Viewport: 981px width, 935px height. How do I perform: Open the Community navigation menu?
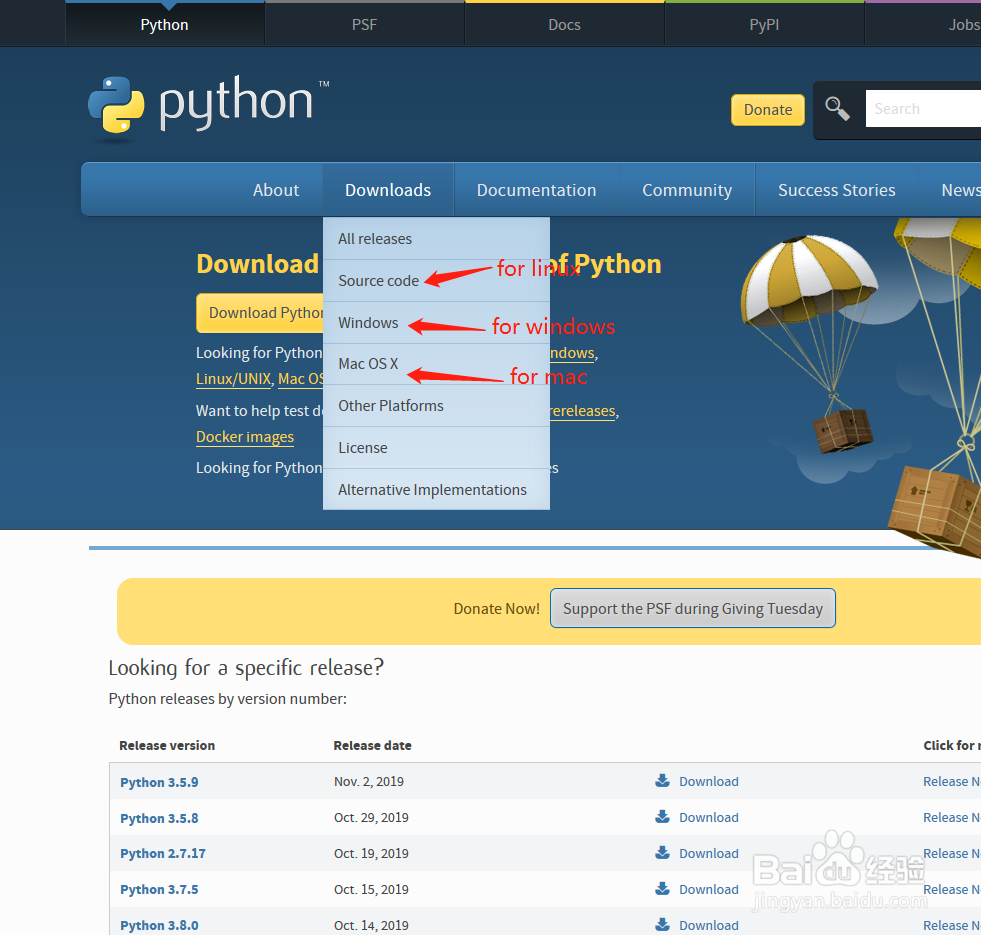pyautogui.click(x=687, y=190)
